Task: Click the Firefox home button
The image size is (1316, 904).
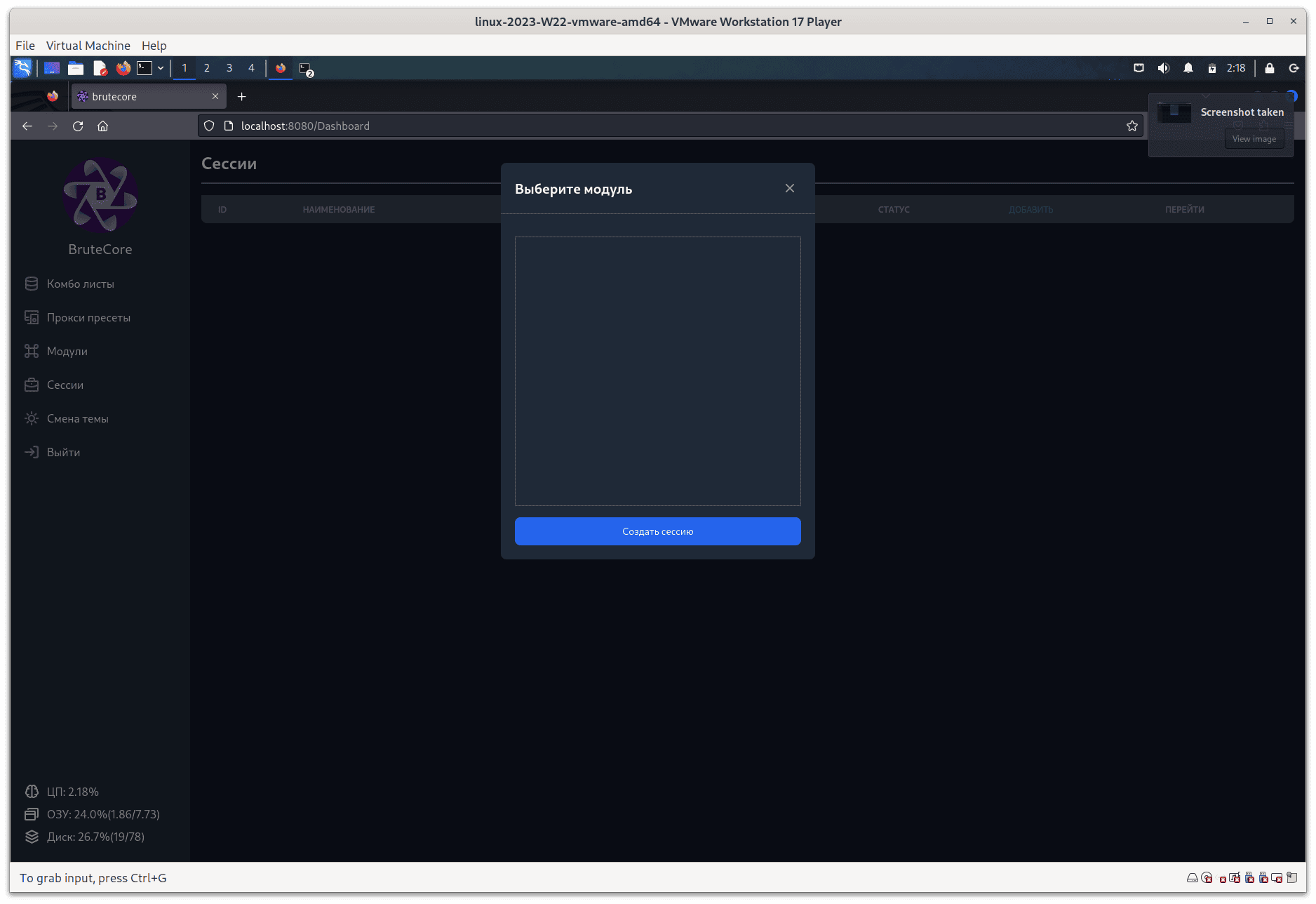Action: (x=103, y=126)
